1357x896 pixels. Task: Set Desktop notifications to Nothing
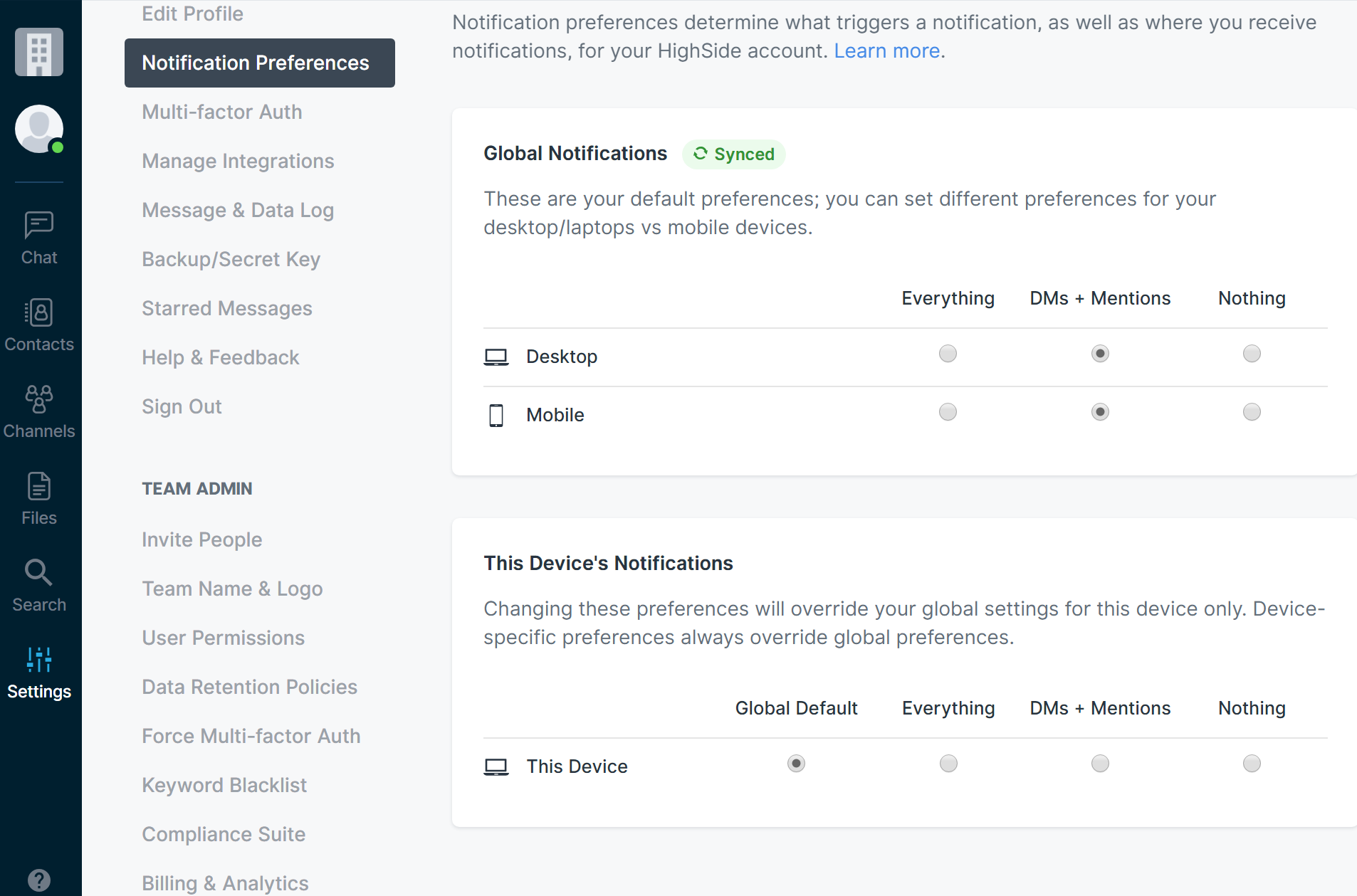(1252, 354)
